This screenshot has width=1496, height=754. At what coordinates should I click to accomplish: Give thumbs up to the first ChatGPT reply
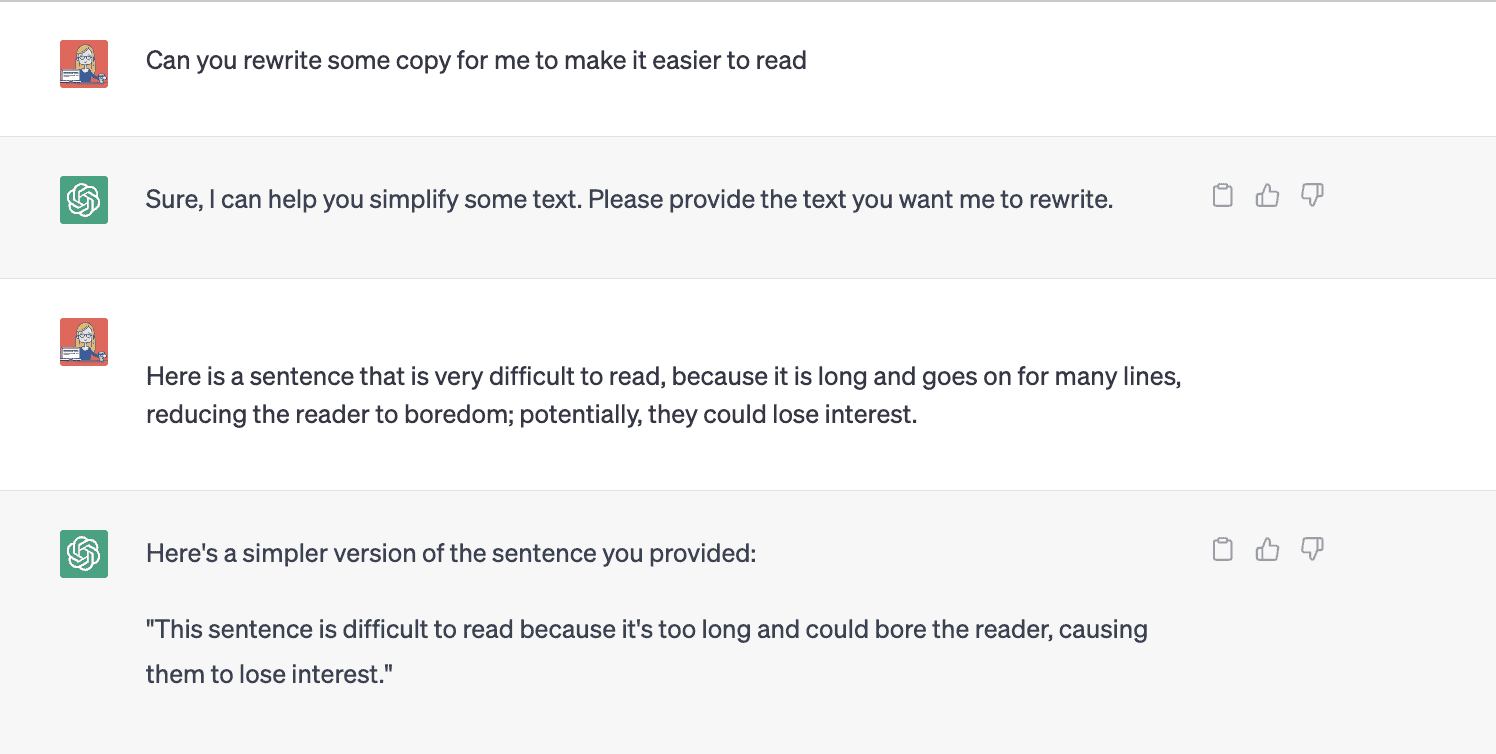click(x=1267, y=195)
